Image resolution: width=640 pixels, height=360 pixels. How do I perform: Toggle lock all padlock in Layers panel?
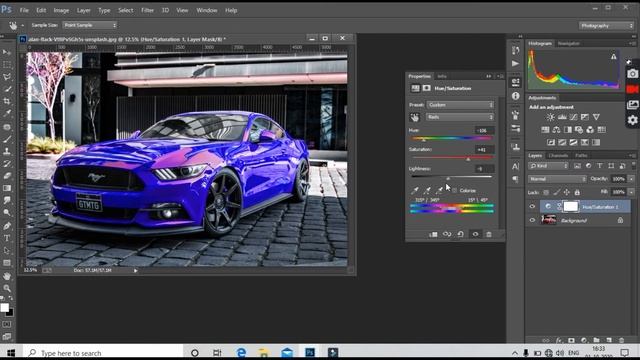coord(577,192)
